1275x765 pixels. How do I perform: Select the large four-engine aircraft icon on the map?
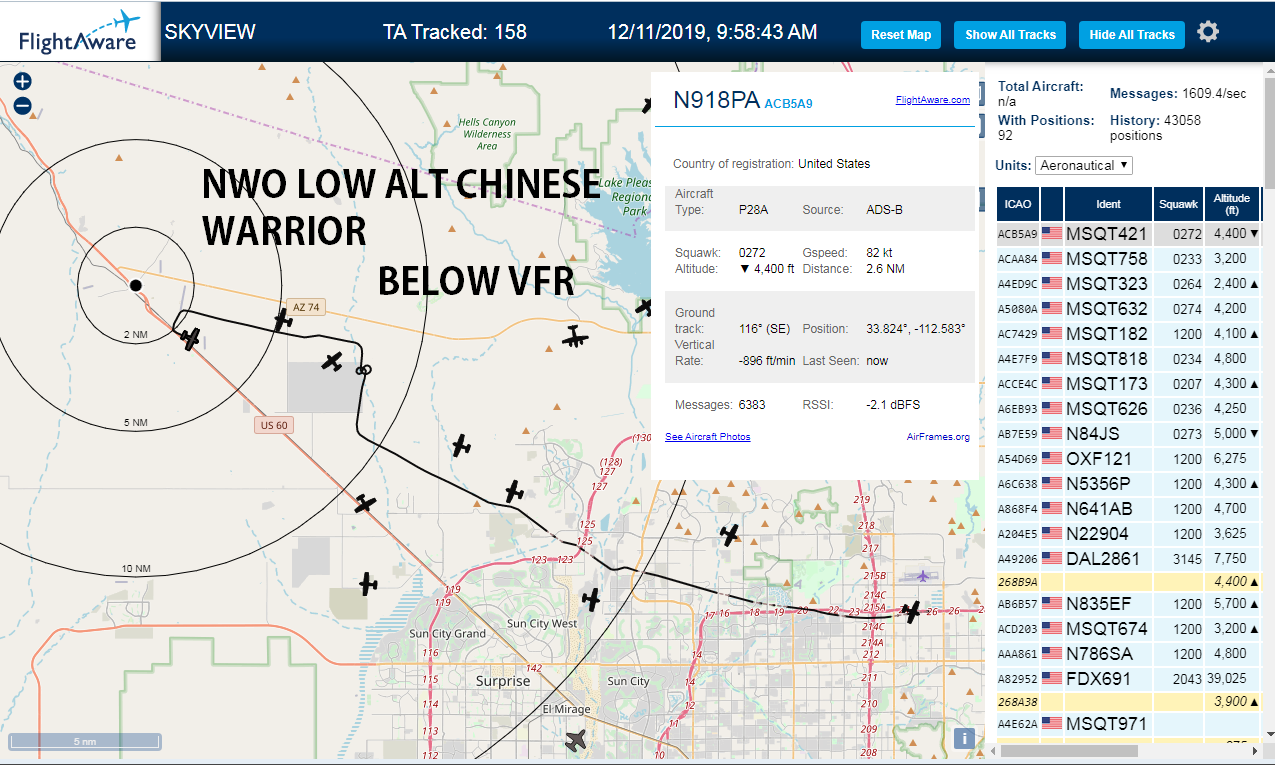[x=574, y=338]
